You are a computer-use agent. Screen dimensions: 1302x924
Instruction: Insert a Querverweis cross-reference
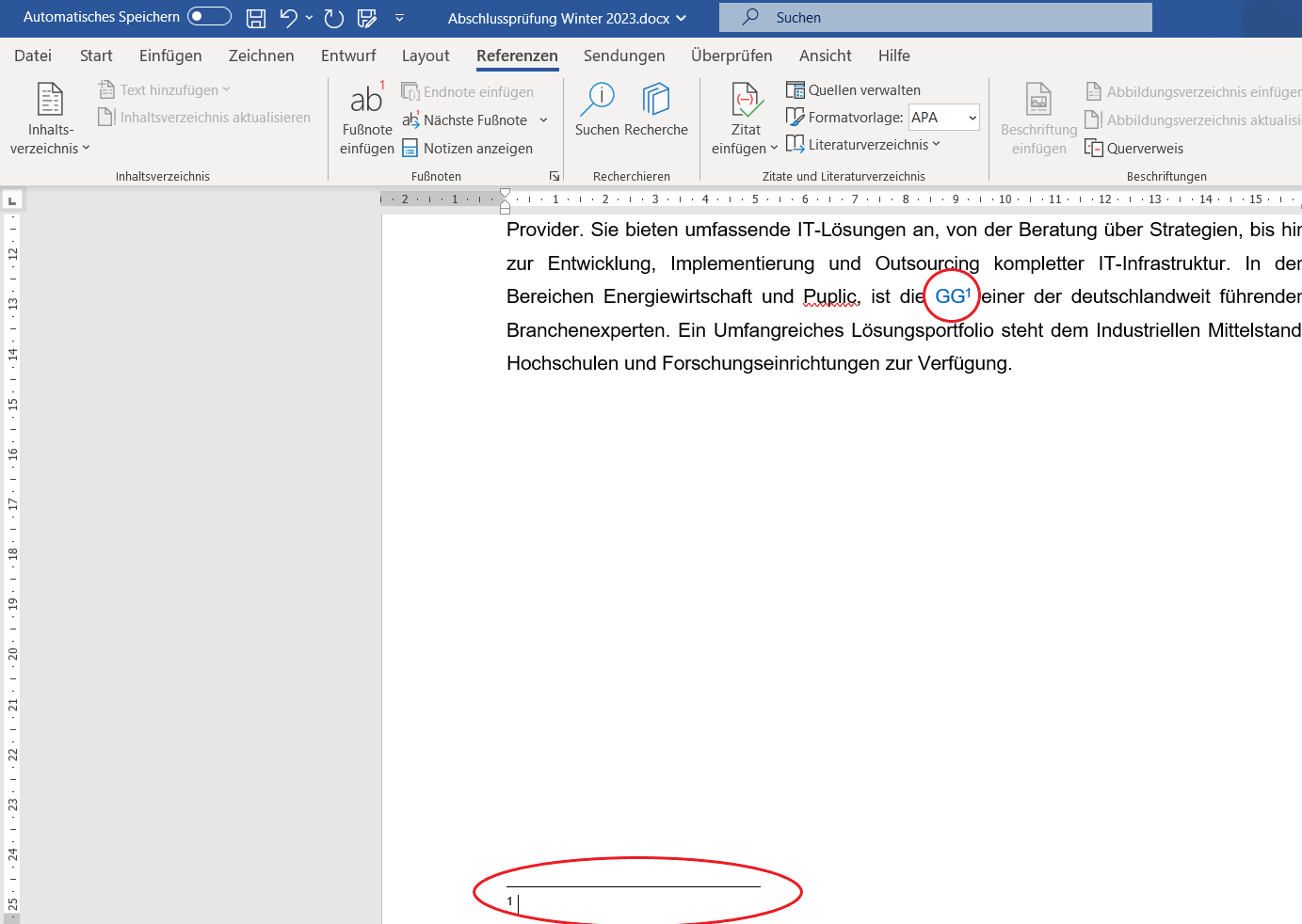click(x=1134, y=149)
